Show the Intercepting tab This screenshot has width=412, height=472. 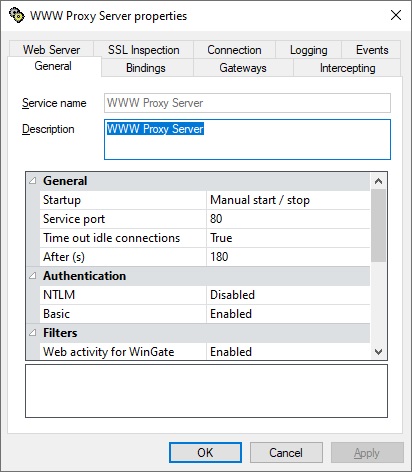347,68
